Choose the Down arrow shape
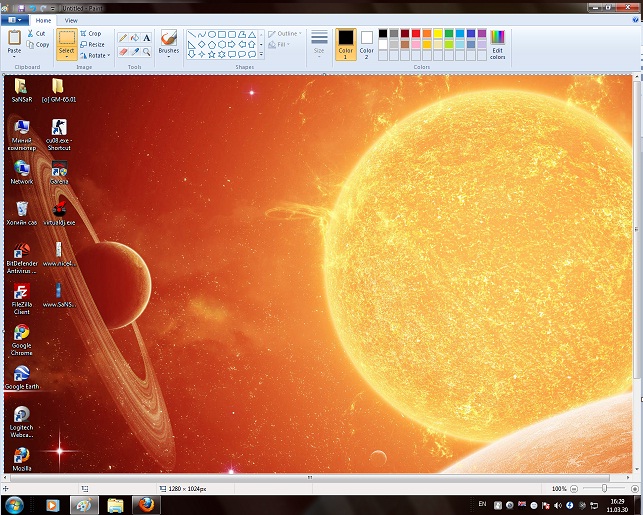 (192, 54)
